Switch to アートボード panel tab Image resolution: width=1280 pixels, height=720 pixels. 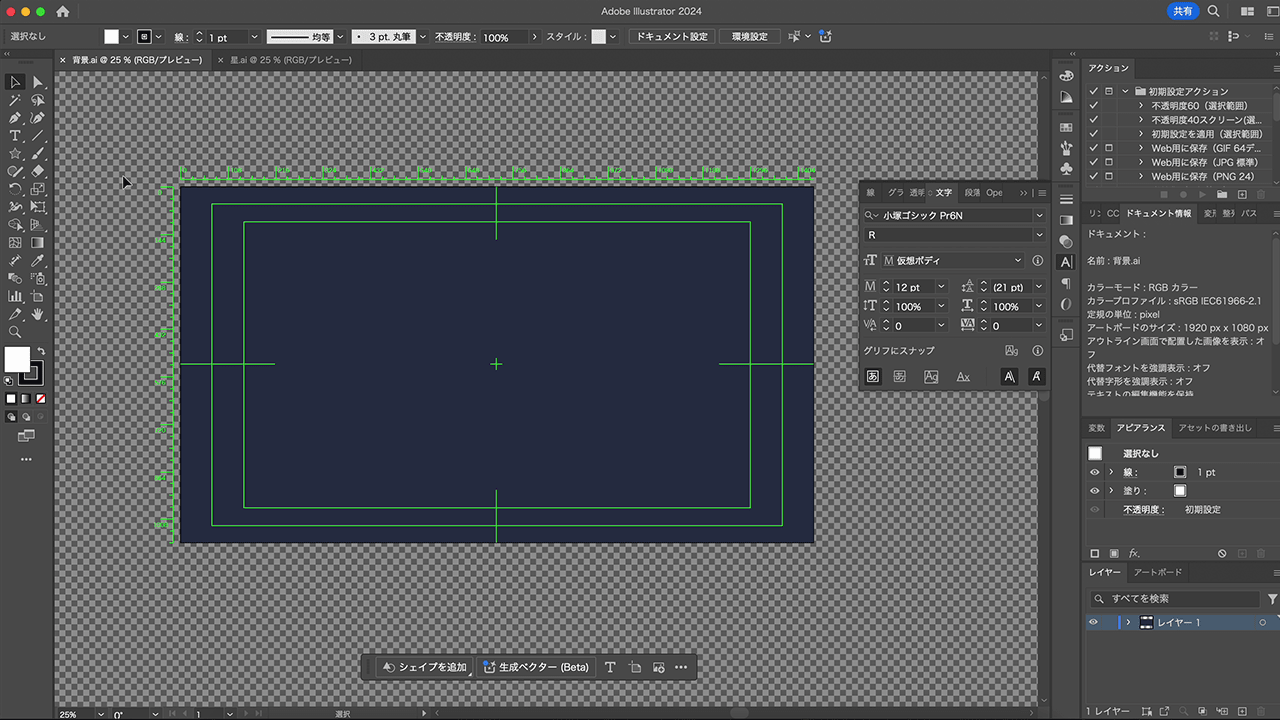pos(1157,572)
